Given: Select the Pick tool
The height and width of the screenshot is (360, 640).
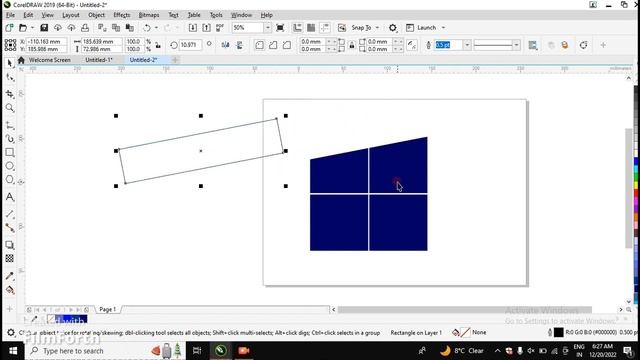Looking at the screenshot, I should 10,63.
